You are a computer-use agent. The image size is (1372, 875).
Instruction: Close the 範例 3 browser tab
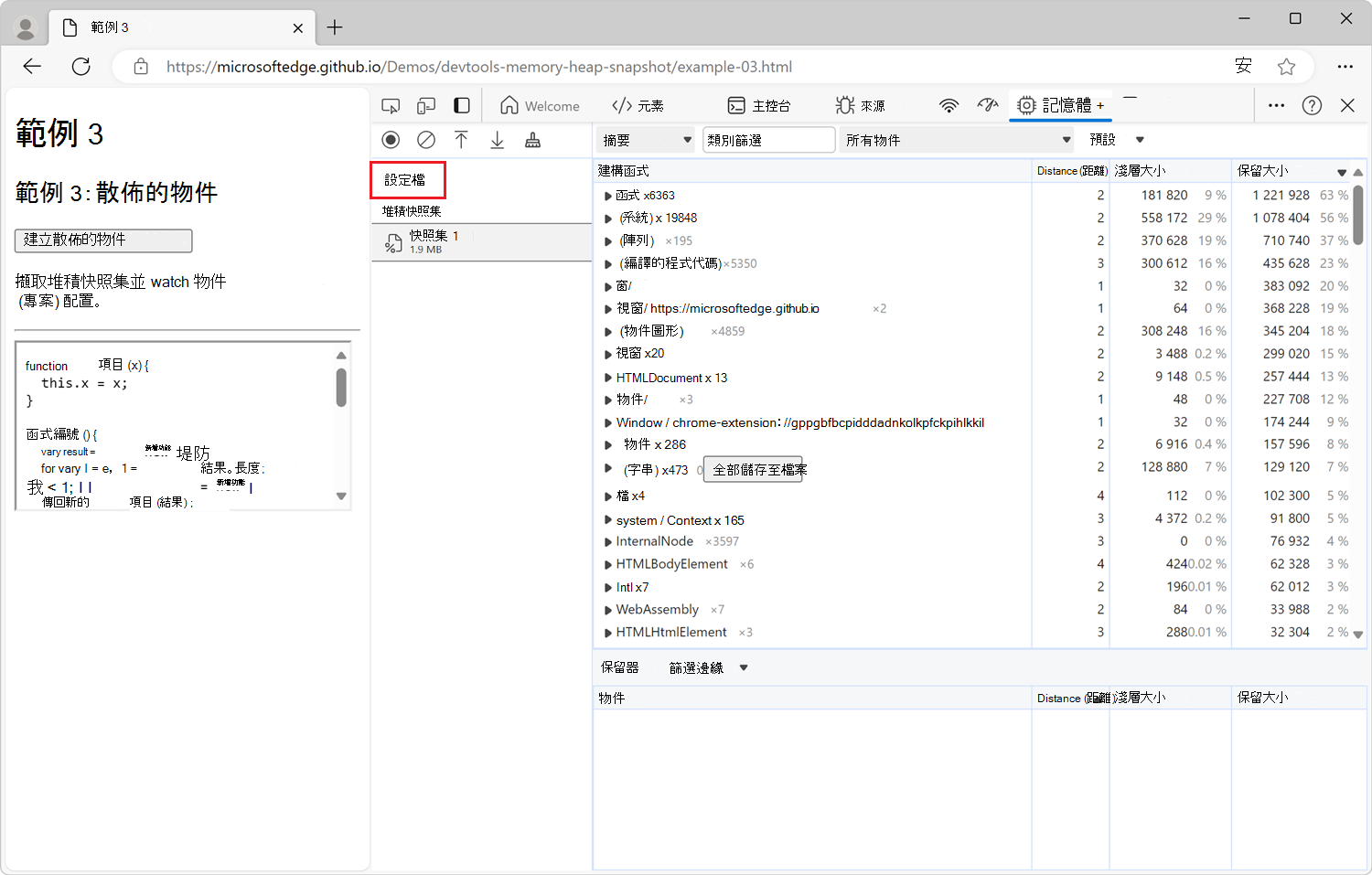click(x=297, y=28)
